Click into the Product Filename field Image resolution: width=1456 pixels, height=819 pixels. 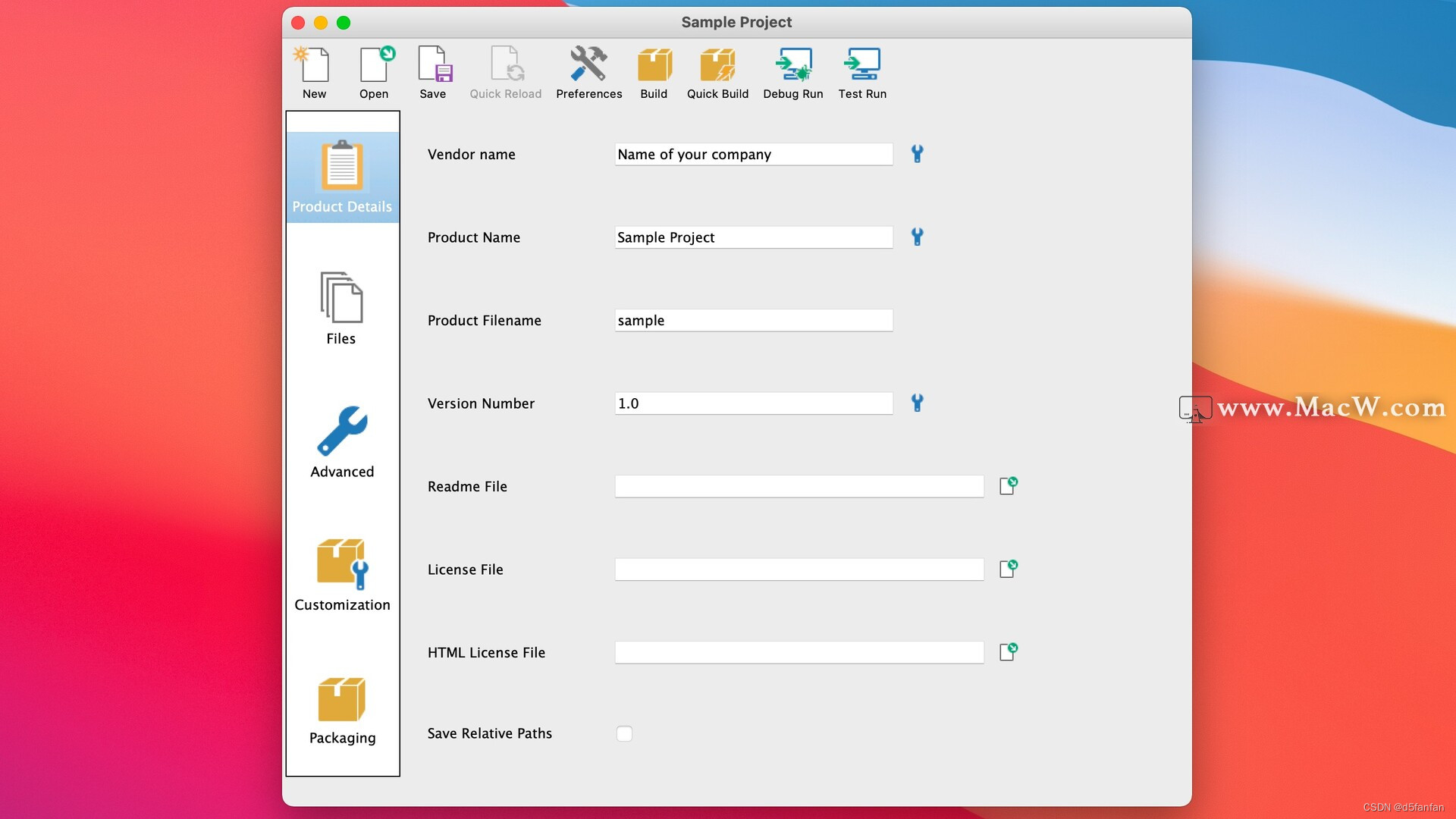pyautogui.click(x=753, y=320)
